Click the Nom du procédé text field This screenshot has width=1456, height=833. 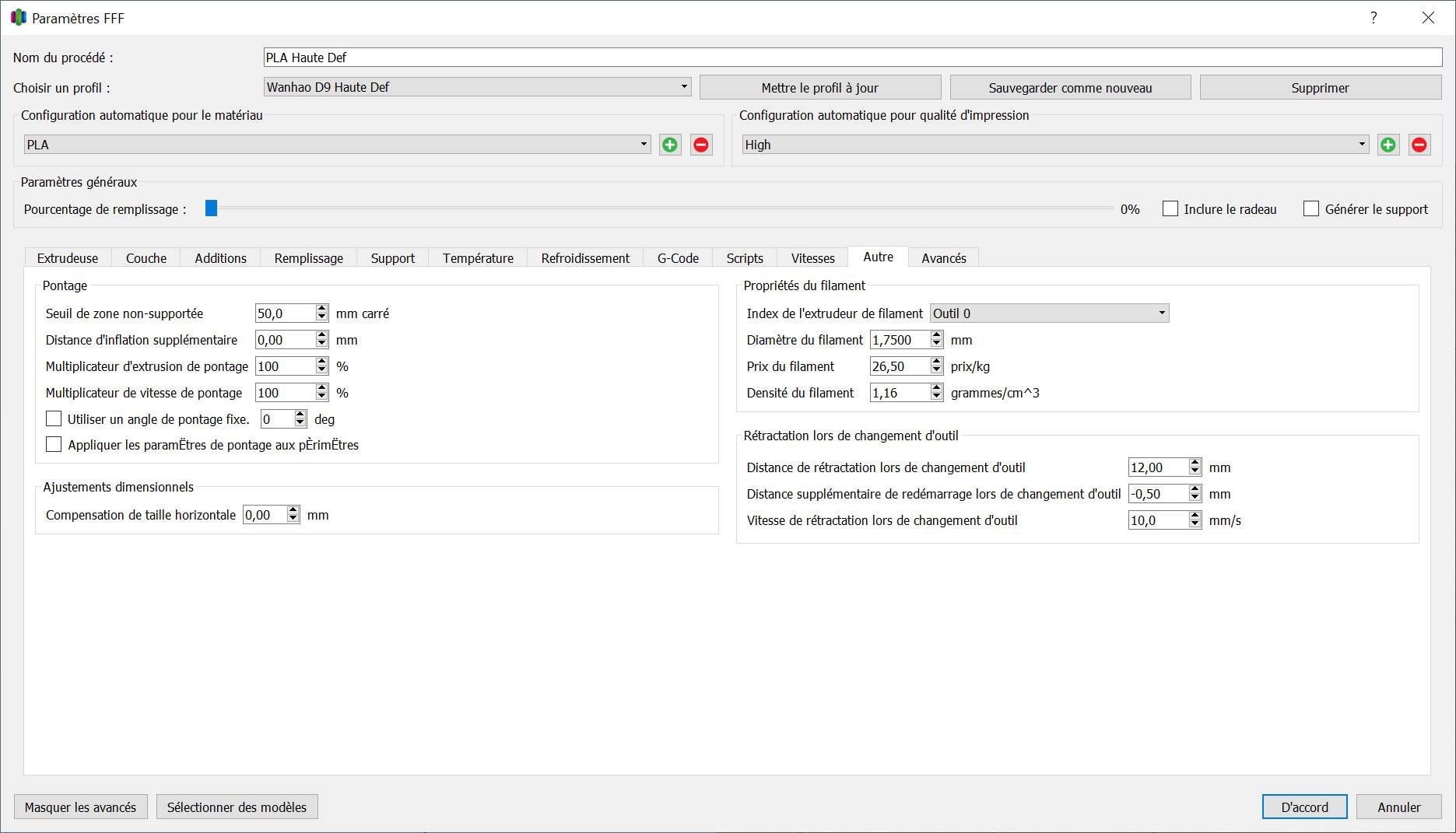click(853, 58)
